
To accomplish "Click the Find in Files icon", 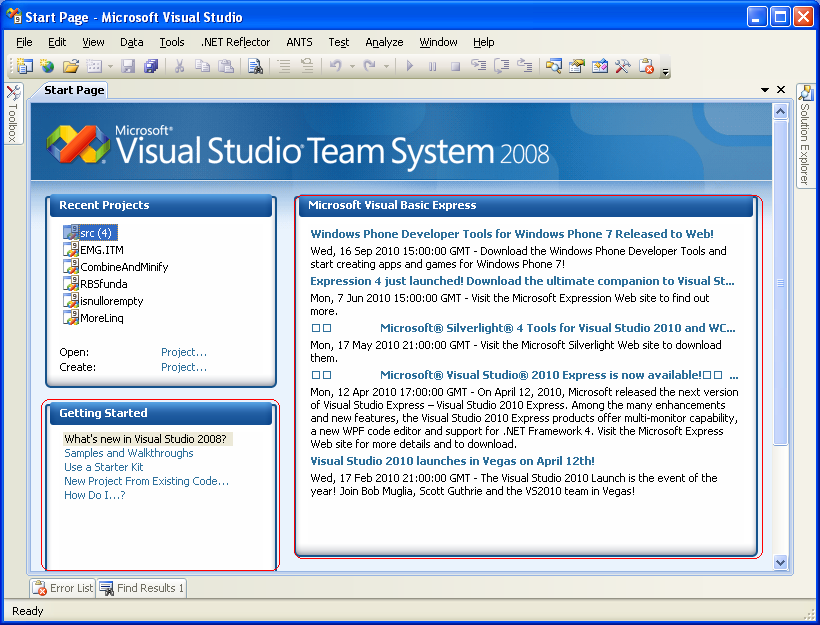I will 255,66.
